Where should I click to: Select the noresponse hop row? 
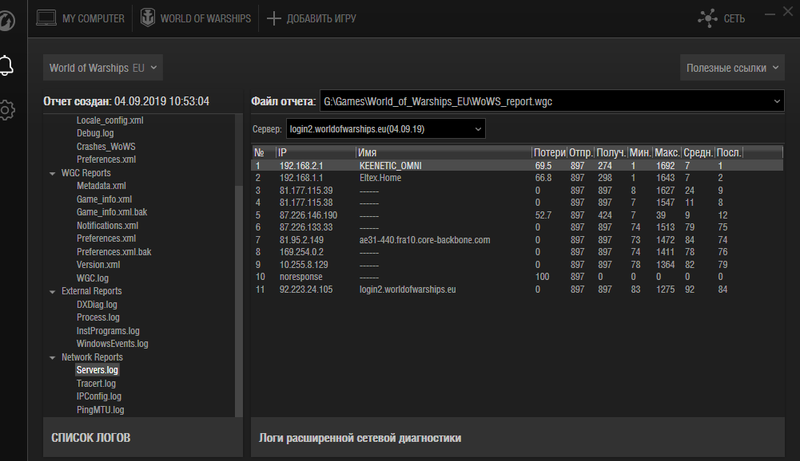517,277
